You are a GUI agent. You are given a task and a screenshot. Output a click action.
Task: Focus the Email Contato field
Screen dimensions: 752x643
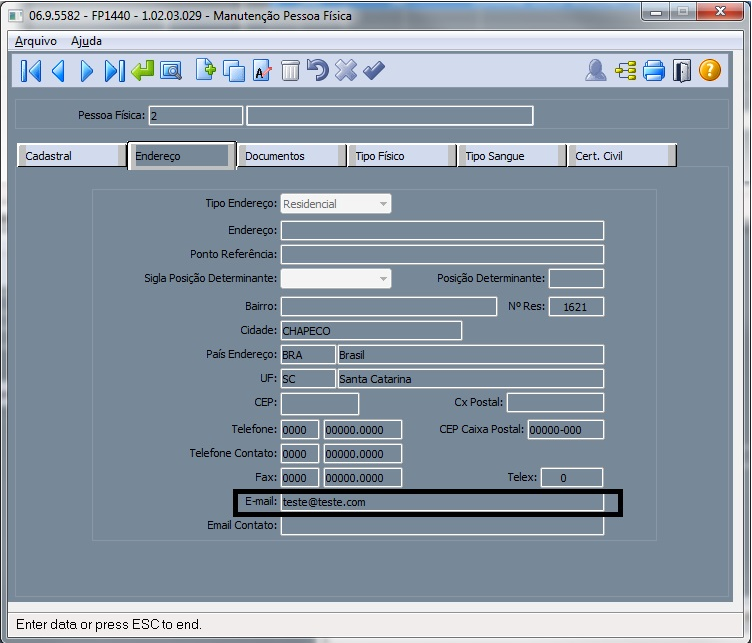coord(442,526)
